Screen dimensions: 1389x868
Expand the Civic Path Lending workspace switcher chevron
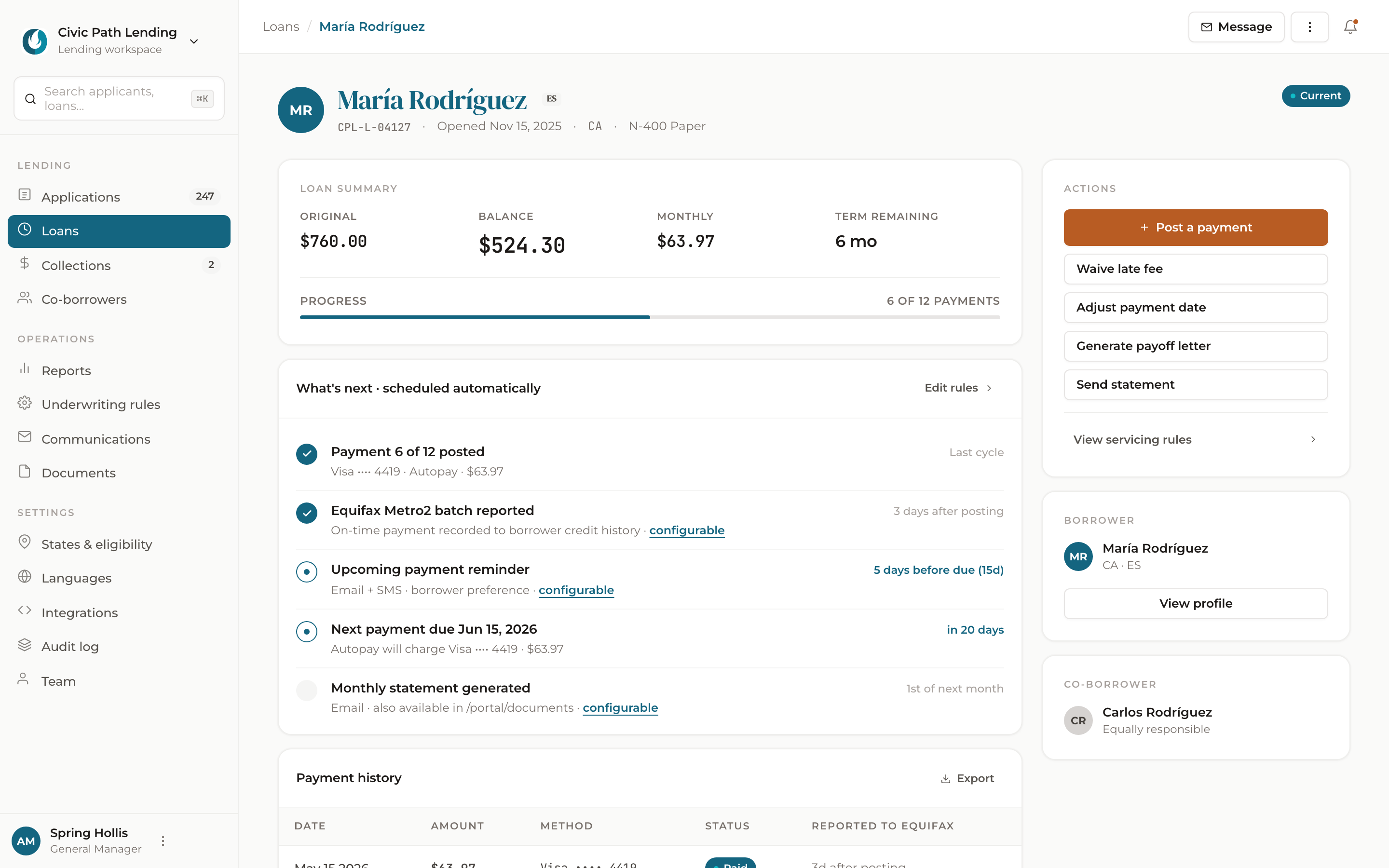pos(194,41)
